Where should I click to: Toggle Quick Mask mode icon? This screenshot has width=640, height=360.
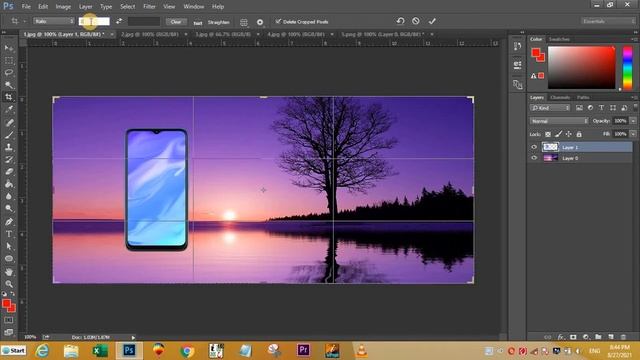click(x=9, y=320)
